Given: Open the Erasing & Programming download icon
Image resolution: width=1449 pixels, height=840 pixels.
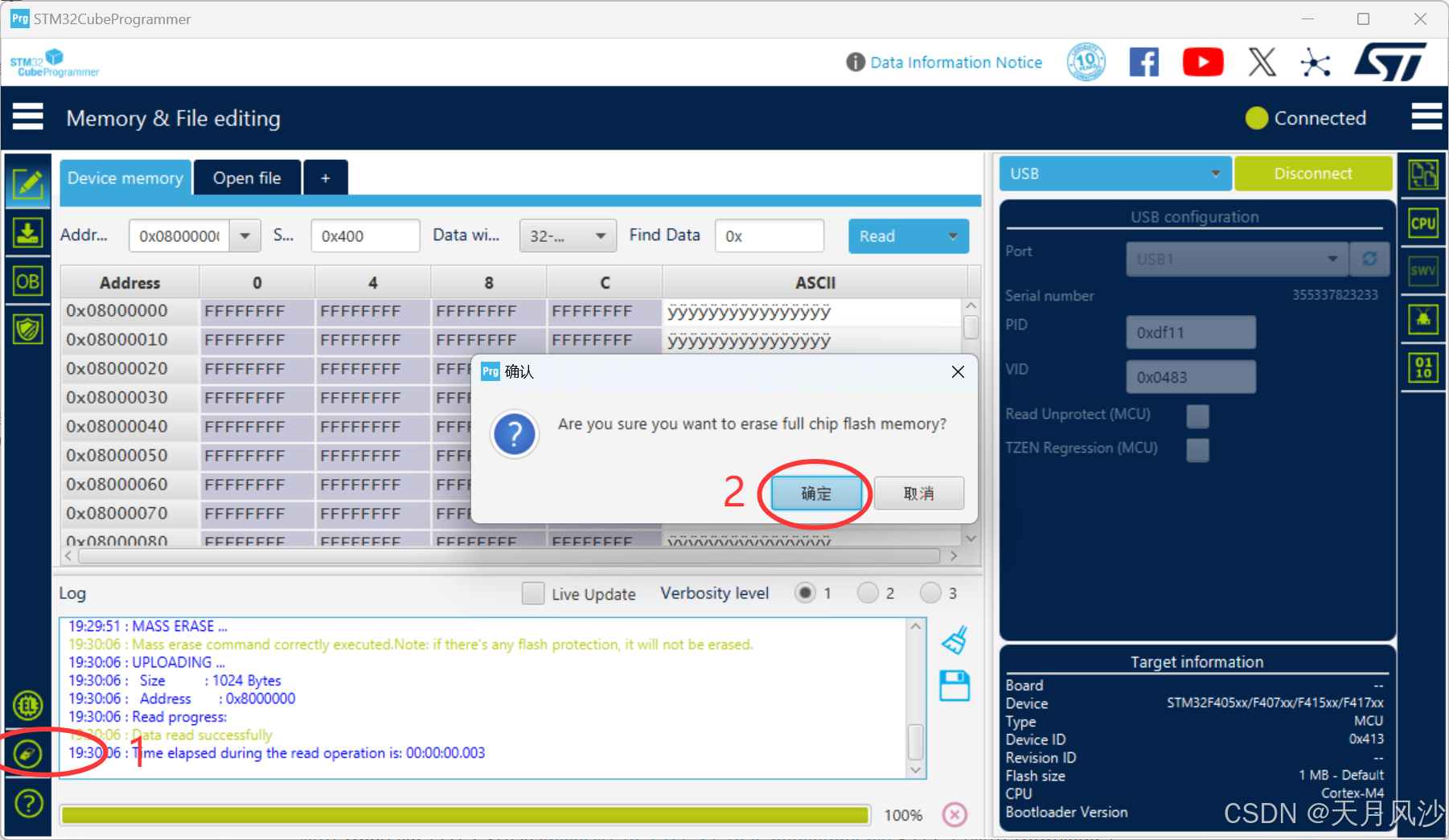Looking at the screenshot, I should pyautogui.click(x=28, y=233).
